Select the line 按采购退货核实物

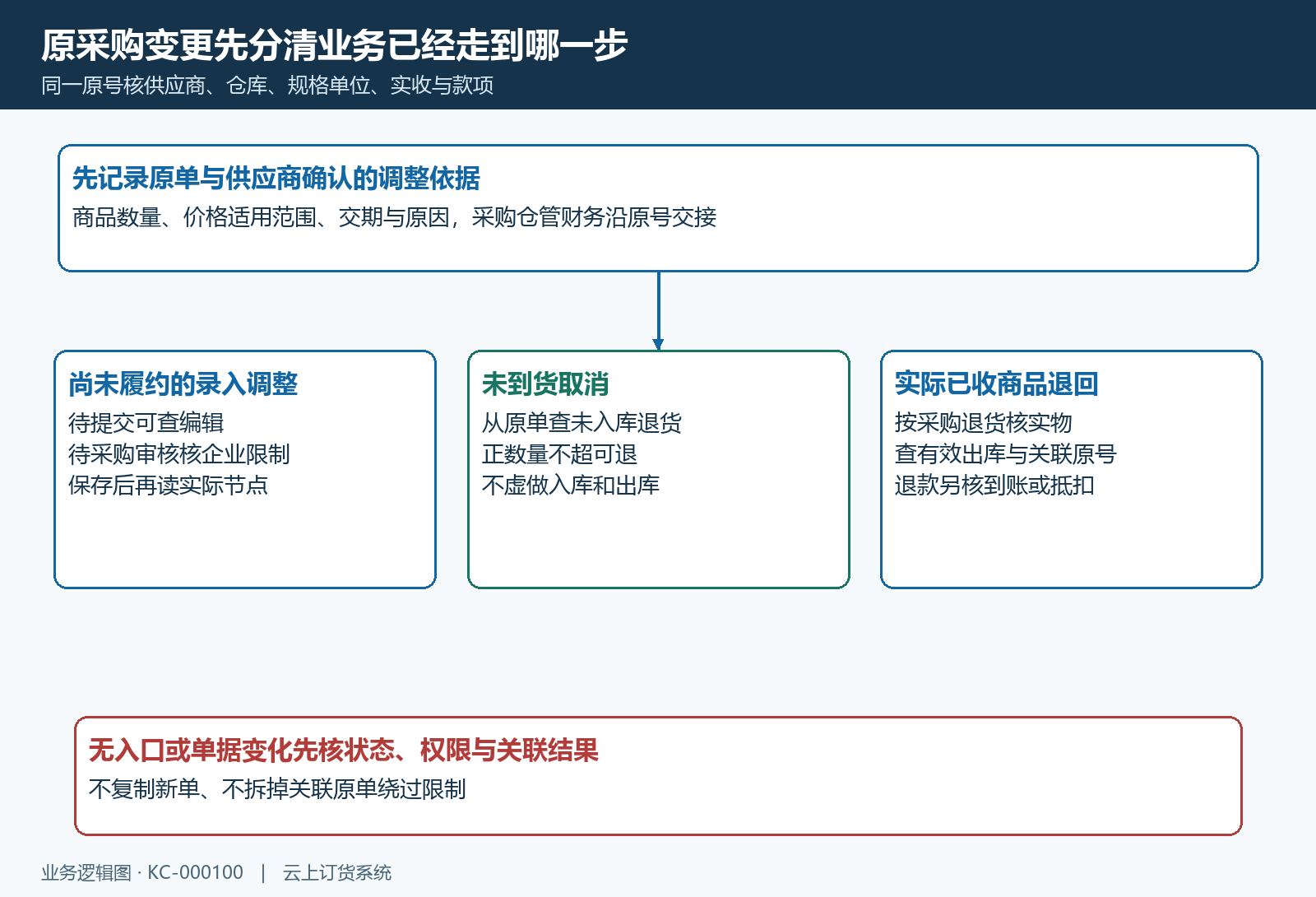point(984,423)
